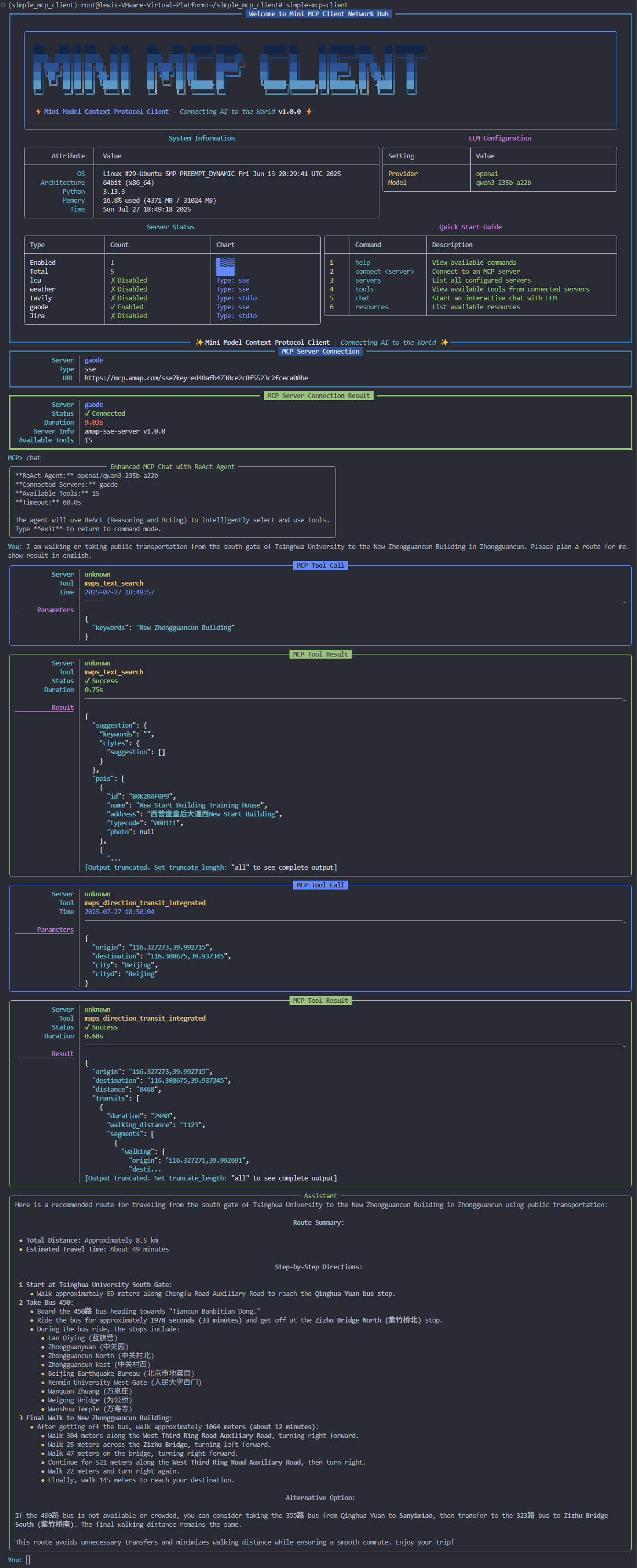Select the "resources" command in the Quick Start Guide
This screenshot has height=1568, width=637.
pos(372,307)
